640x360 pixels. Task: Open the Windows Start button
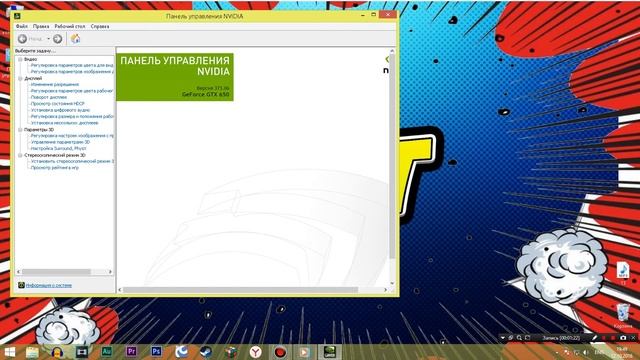[10, 352]
